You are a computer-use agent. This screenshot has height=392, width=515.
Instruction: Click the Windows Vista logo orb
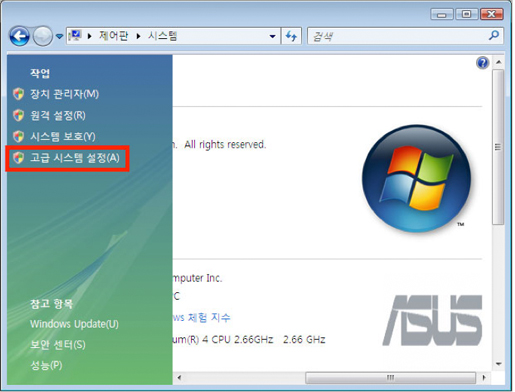[x=416, y=178]
